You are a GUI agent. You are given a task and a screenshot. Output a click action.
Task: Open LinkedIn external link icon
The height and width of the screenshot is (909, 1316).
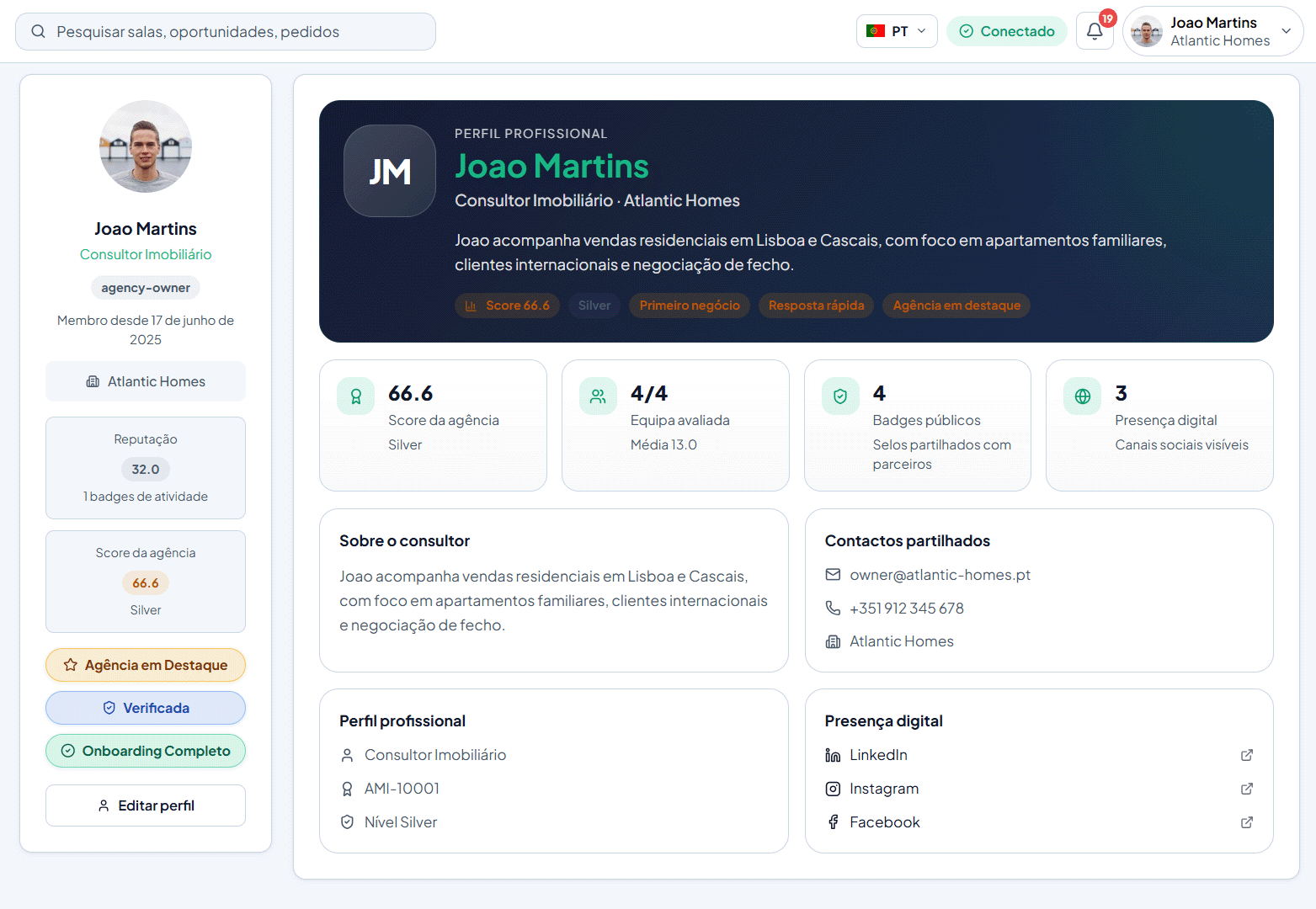point(1247,755)
